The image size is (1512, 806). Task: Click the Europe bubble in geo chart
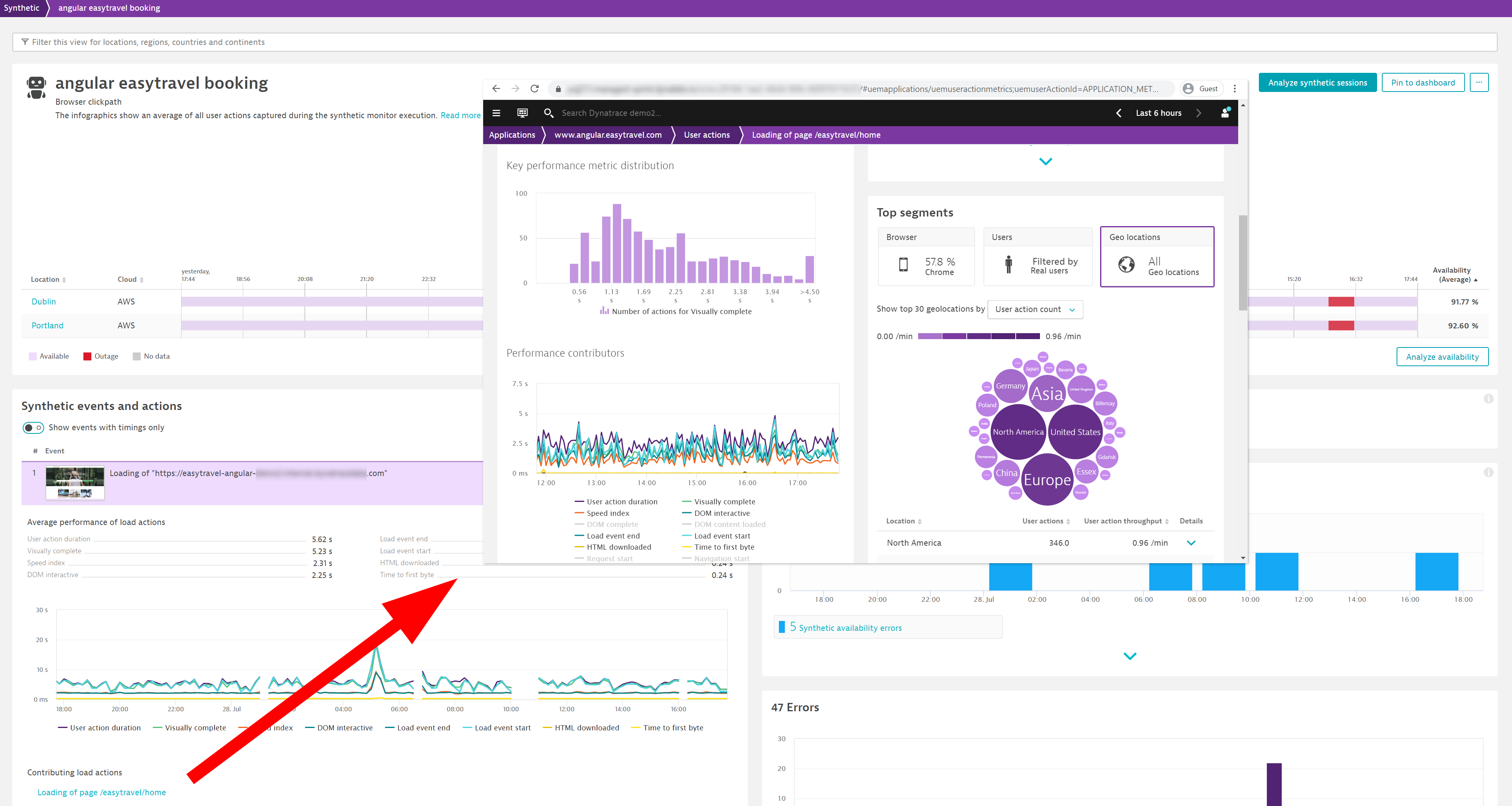[1047, 480]
